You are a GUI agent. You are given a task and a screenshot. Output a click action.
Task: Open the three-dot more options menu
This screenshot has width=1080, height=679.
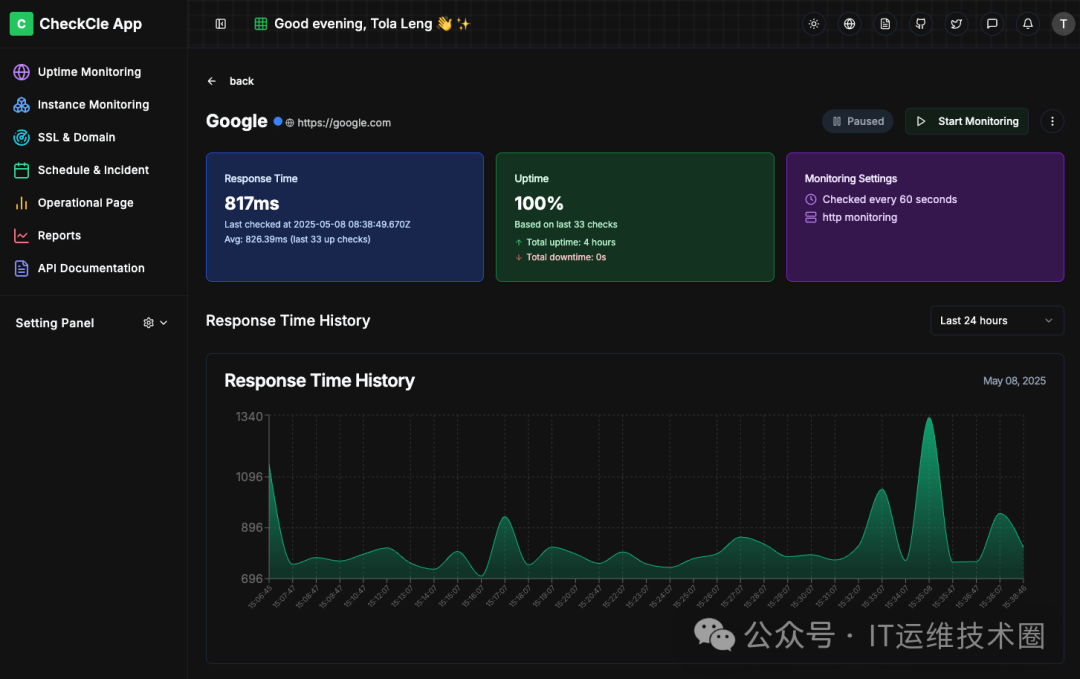coord(1052,121)
